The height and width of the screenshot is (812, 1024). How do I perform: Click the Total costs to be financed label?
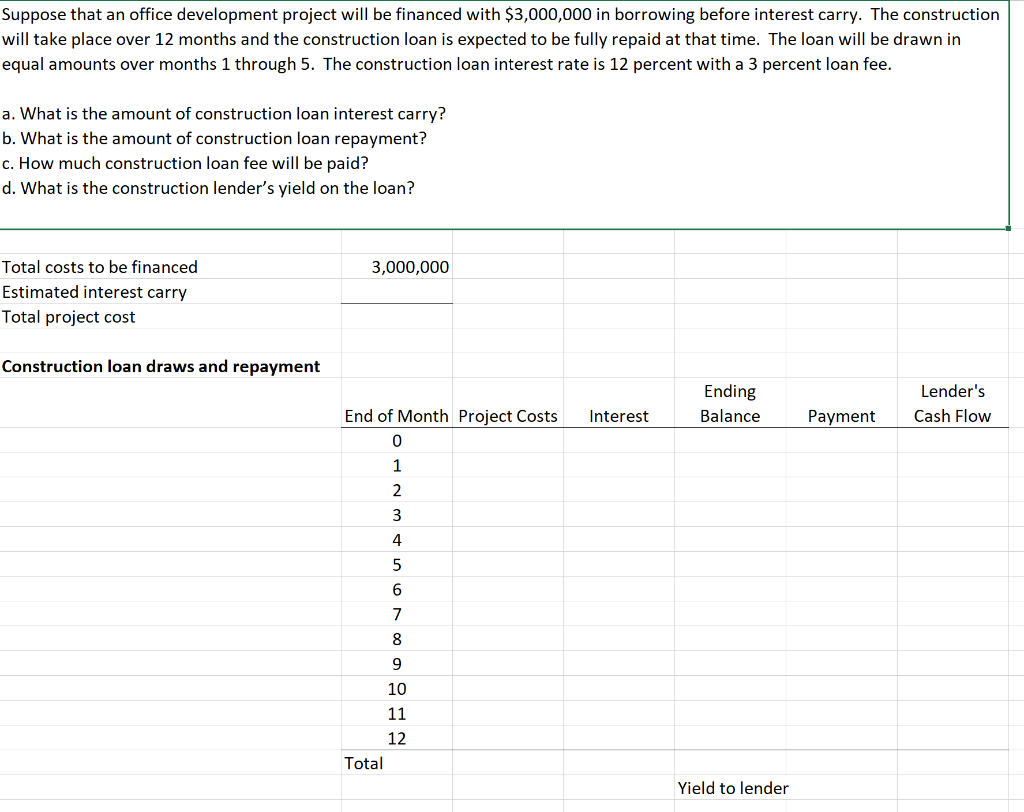(99, 267)
